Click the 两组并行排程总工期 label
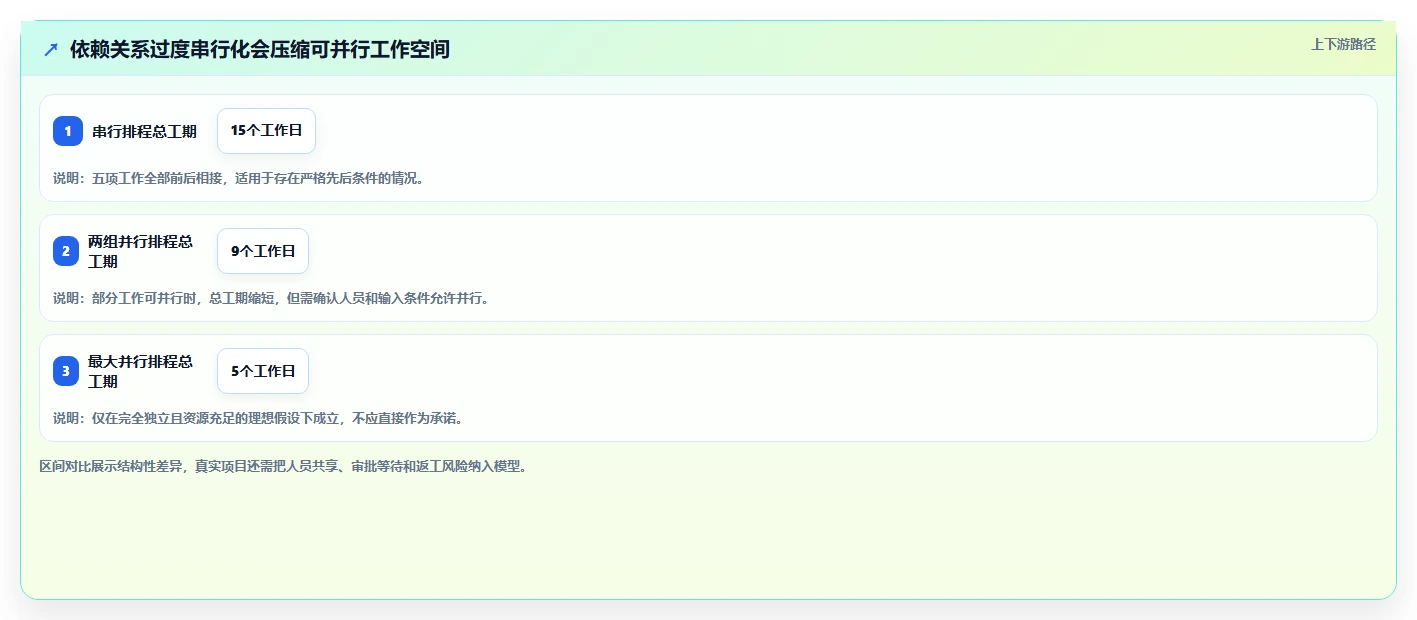The height and width of the screenshot is (620, 1417). (141, 251)
